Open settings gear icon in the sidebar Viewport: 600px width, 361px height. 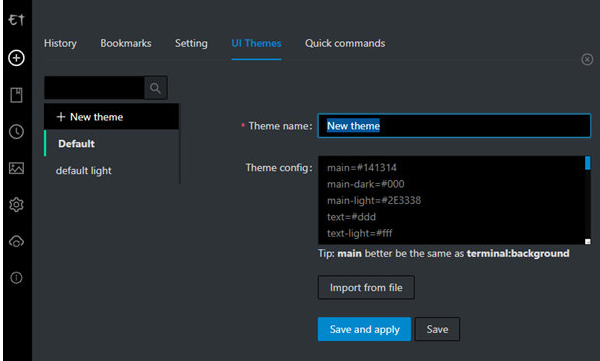click(x=16, y=205)
